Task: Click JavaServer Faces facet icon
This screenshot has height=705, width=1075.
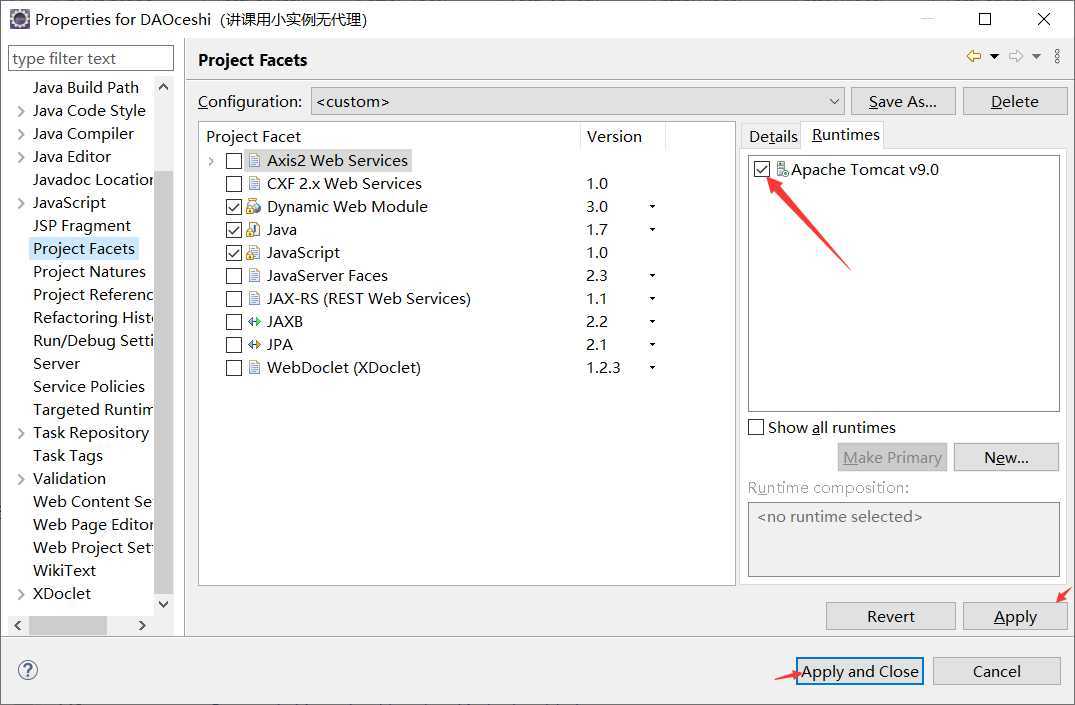Action: point(254,276)
